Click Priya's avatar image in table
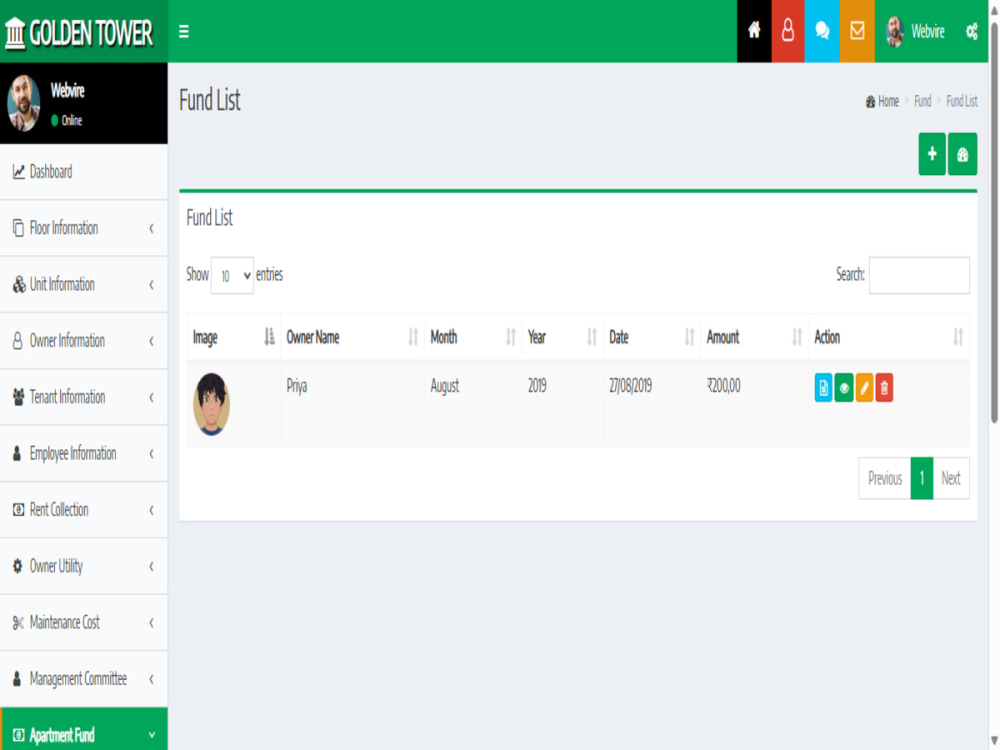 pos(211,404)
